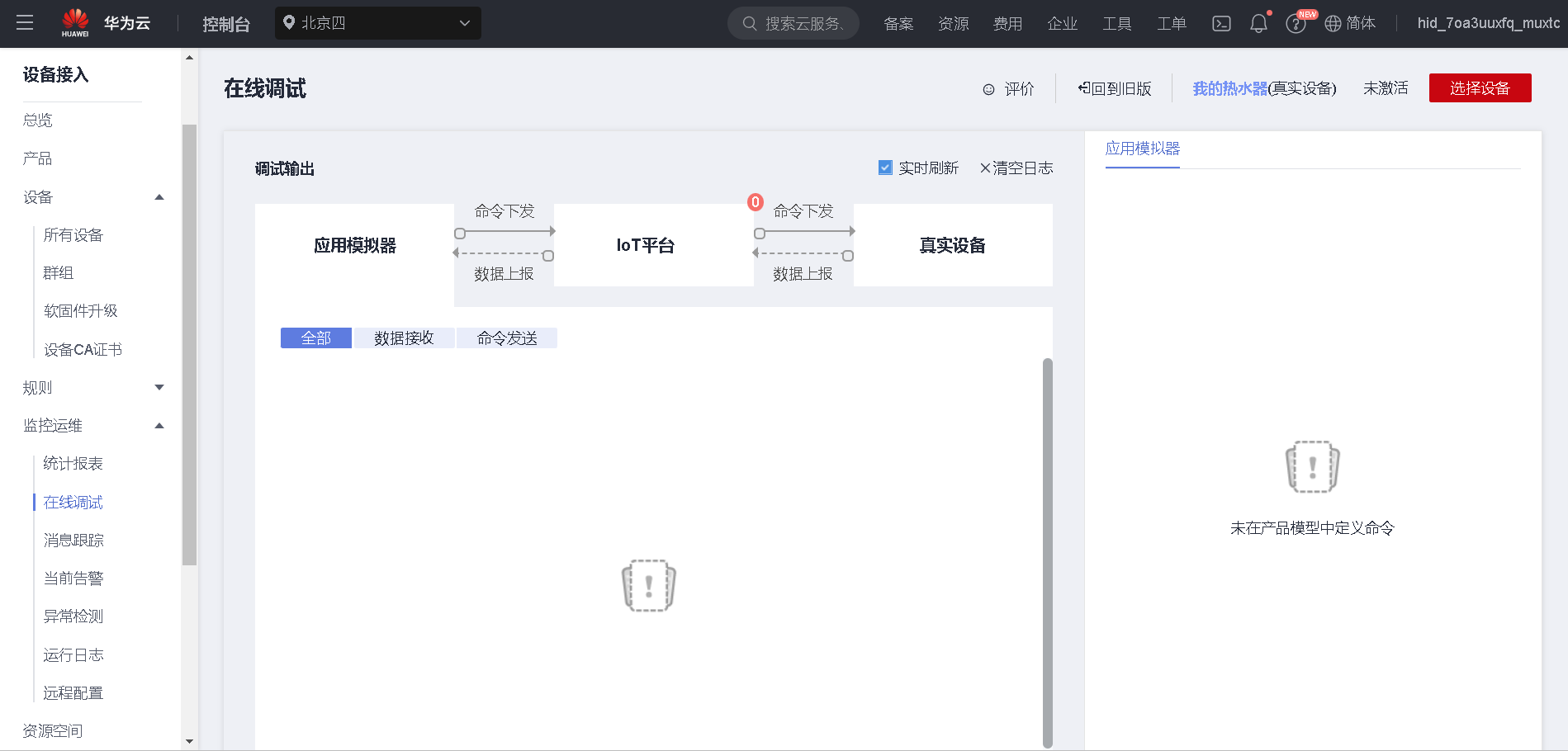The height and width of the screenshot is (751, 1568).
Task: Open 资源空间 in the sidebar
Action: coord(53,731)
